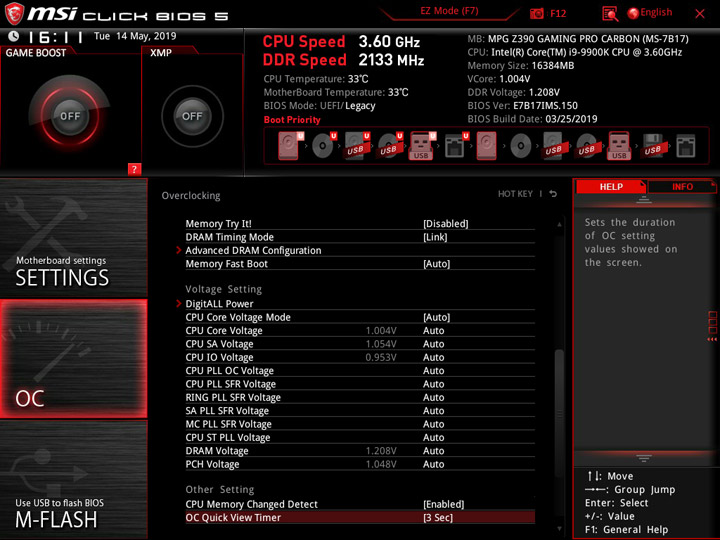
Task: Switch to the INFO tab
Action: pos(682,186)
